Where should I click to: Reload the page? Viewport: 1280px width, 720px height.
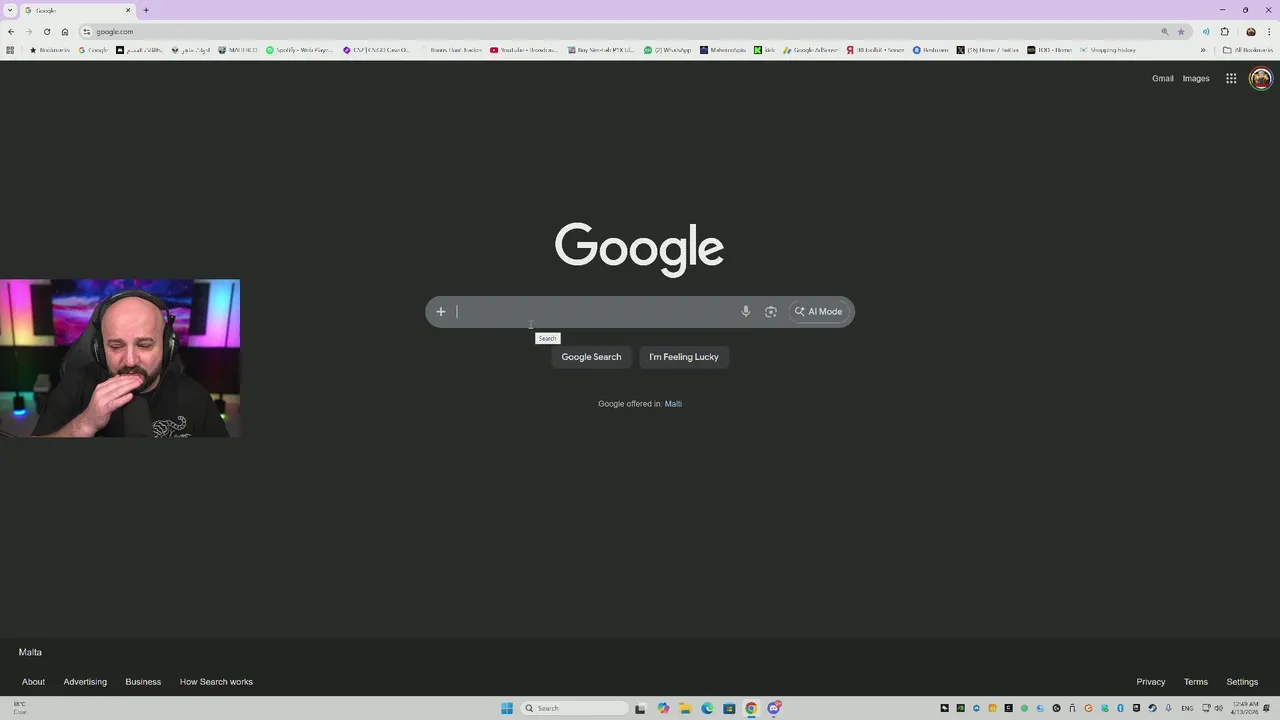(x=47, y=31)
